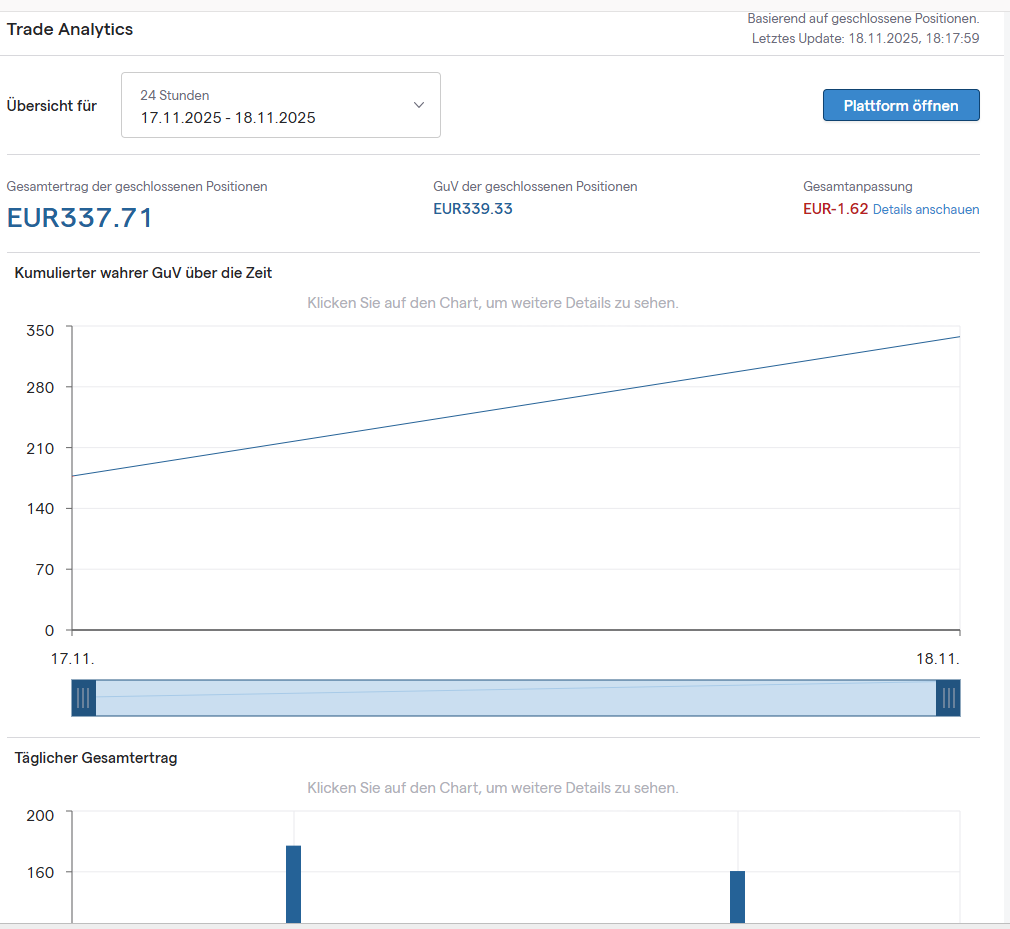Image resolution: width=1010 pixels, height=929 pixels.
Task: Click the Plattform öffnen button
Action: pyautogui.click(x=900, y=105)
